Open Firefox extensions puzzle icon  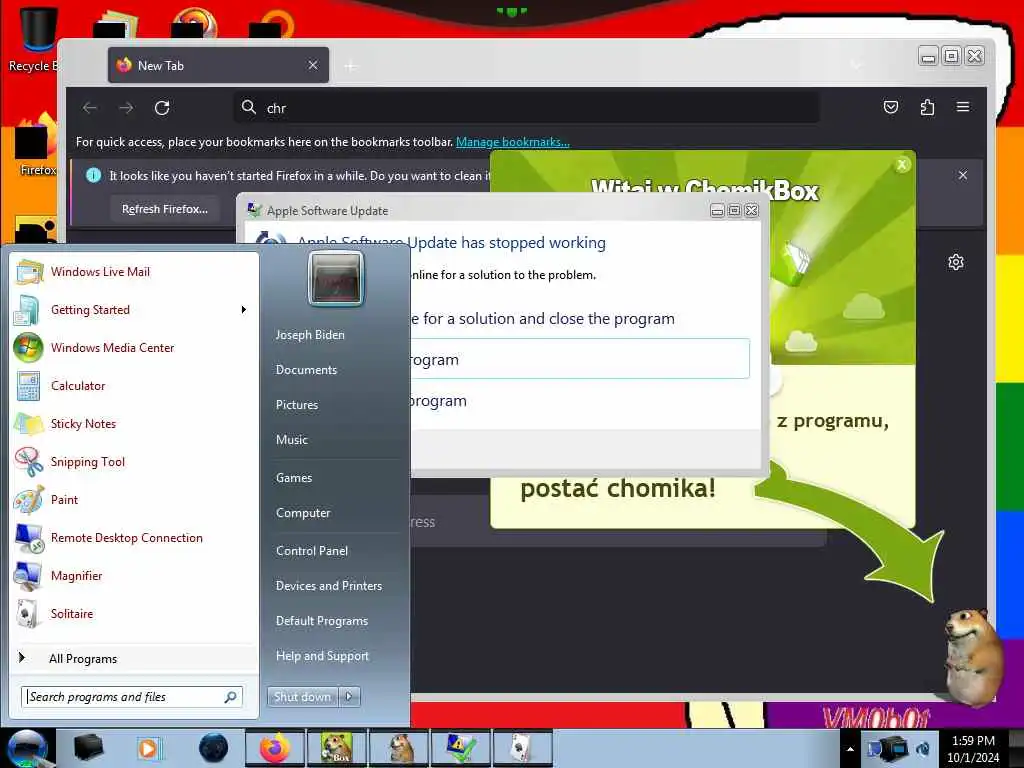tap(927, 107)
